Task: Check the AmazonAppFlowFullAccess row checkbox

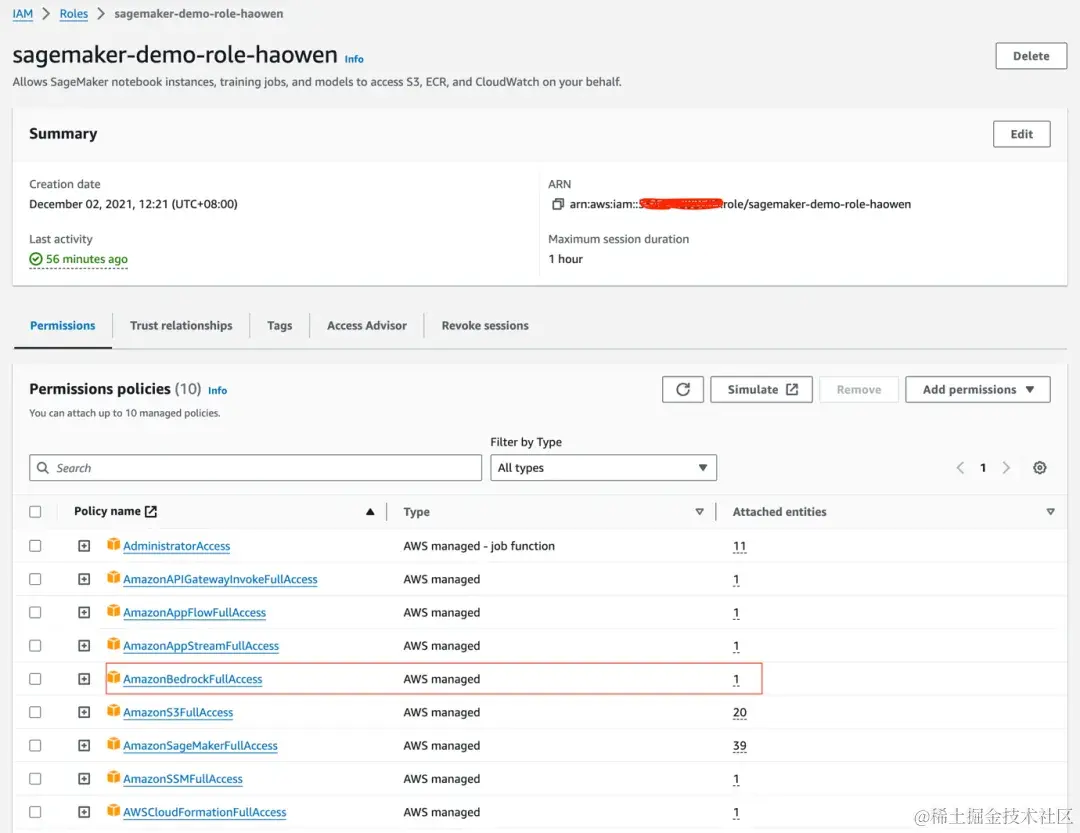Action: [x=35, y=612]
